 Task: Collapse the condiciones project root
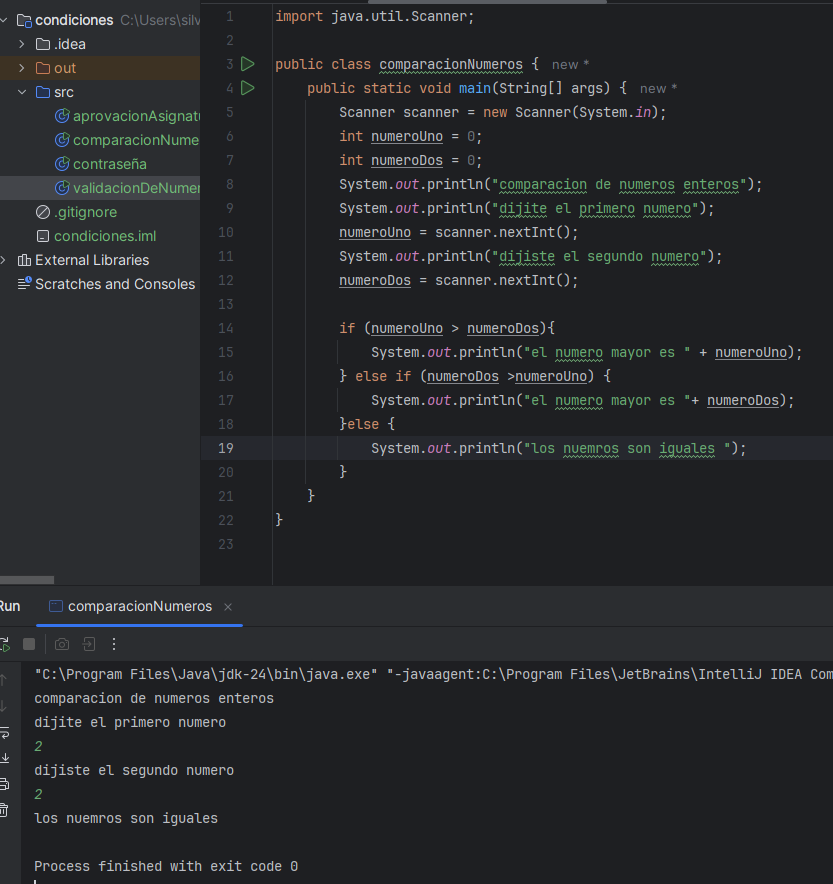(4, 20)
